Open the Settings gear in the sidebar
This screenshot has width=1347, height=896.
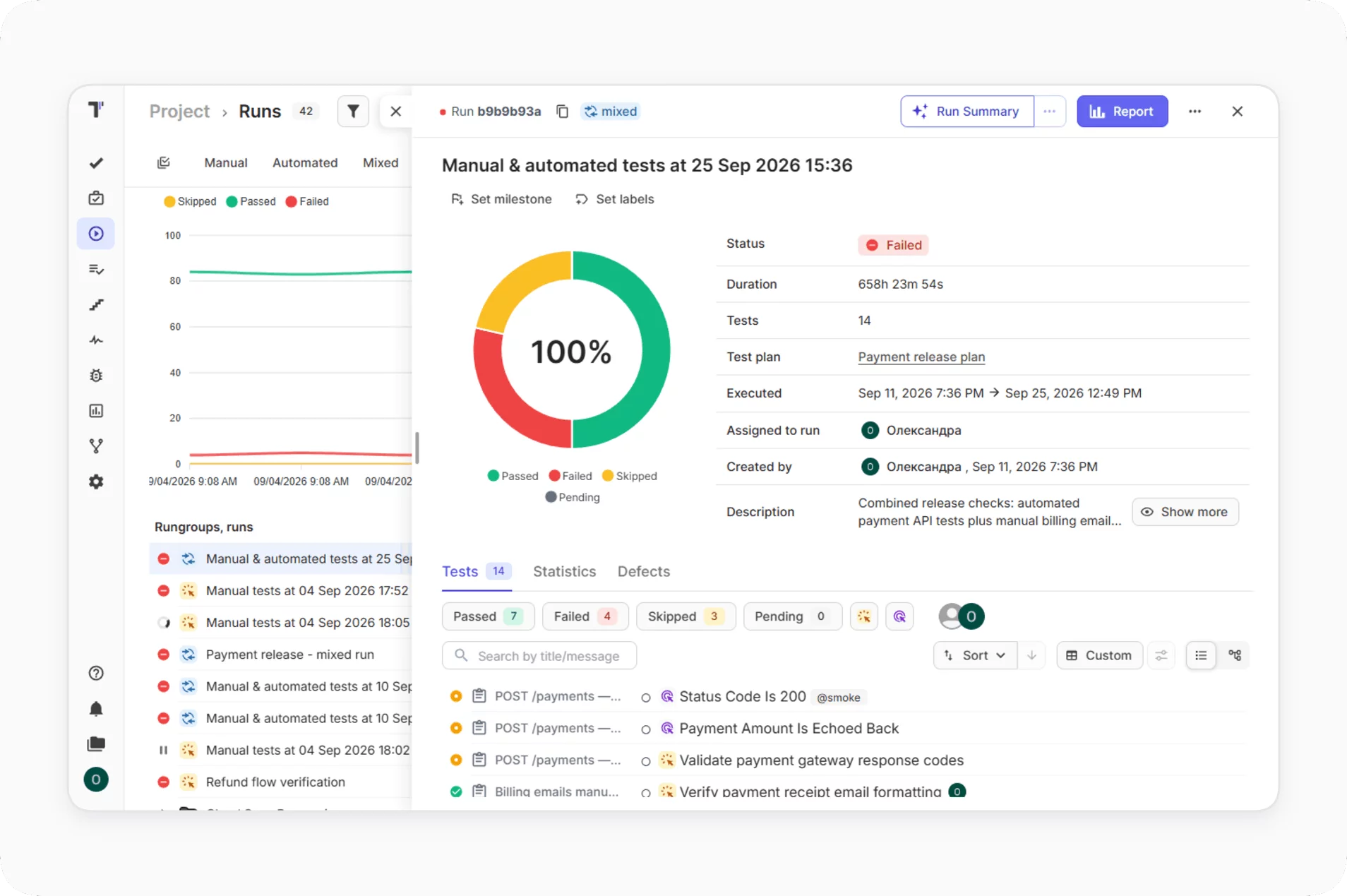(x=96, y=482)
